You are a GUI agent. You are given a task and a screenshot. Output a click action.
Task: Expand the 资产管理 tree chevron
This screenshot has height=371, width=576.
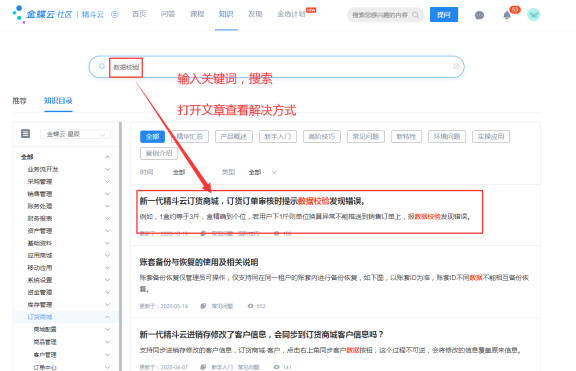tap(107, 231)
